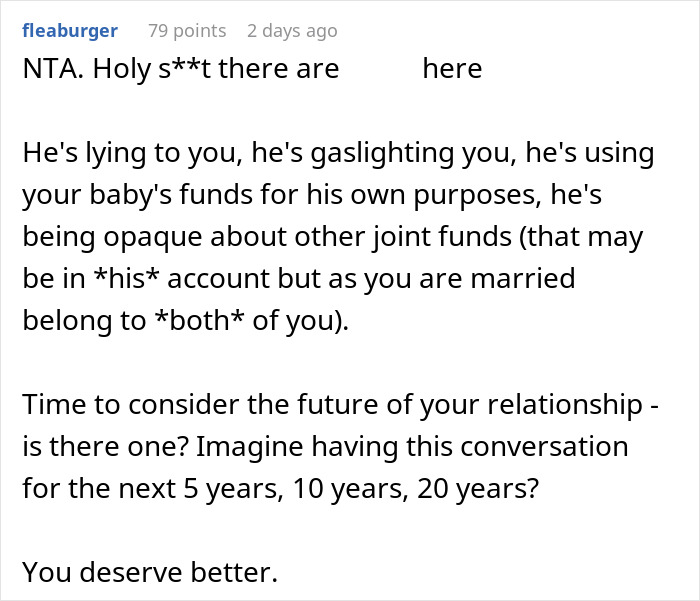Click the 79 points score
Viewport: 700px width, 601px height.
pyautogui.click(x=187, y=31)
